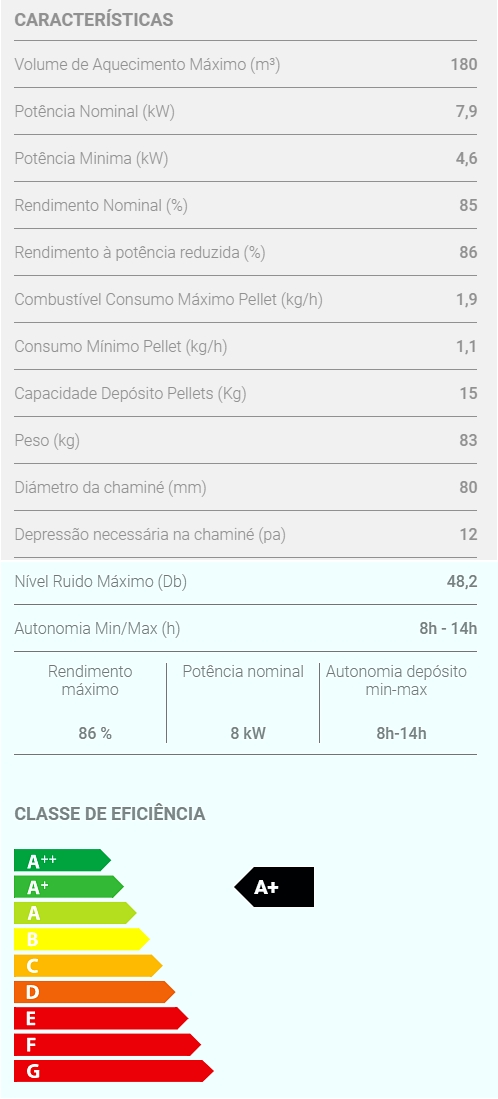
Task: Click the CLASSE DE EFICIÊNCIA heading
Action: pyautogui.click(x=110, y=814)
